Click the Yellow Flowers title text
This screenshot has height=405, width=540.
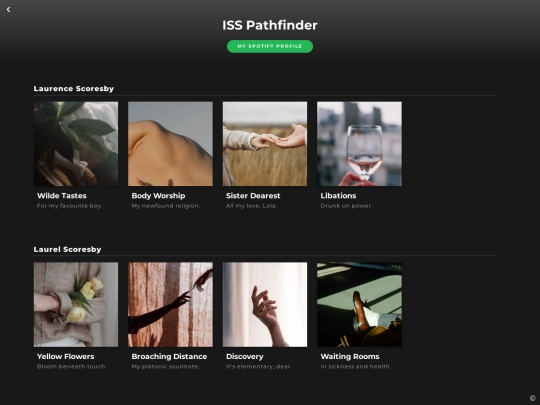(x=65, y=356)
